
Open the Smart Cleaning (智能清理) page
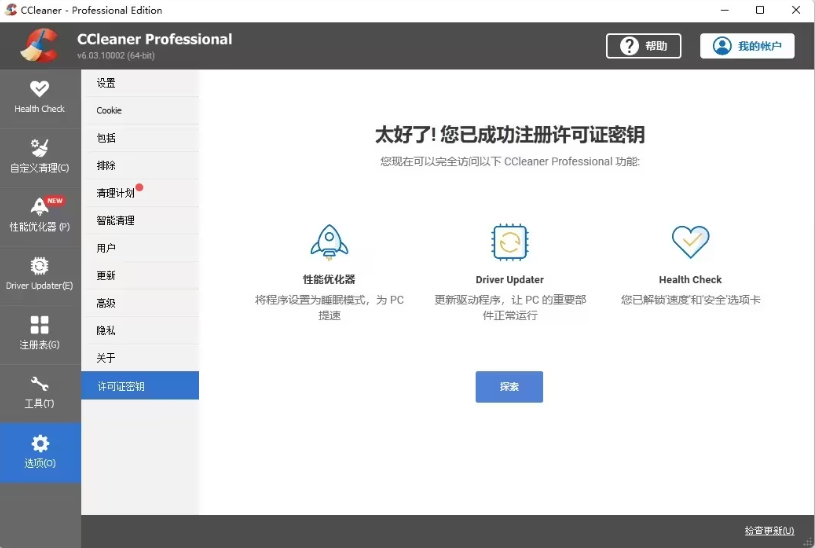coord(140,220)
